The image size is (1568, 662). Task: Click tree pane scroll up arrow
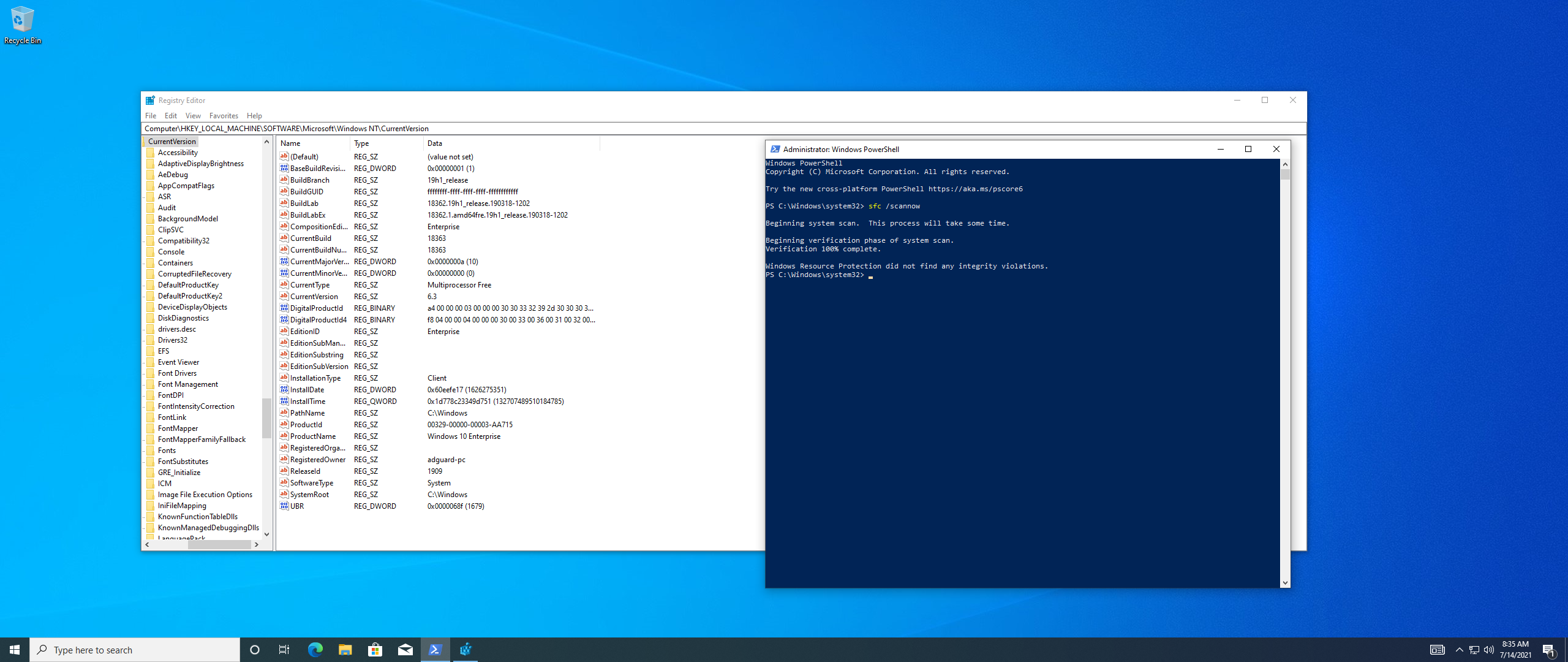[x=266, y=142]
